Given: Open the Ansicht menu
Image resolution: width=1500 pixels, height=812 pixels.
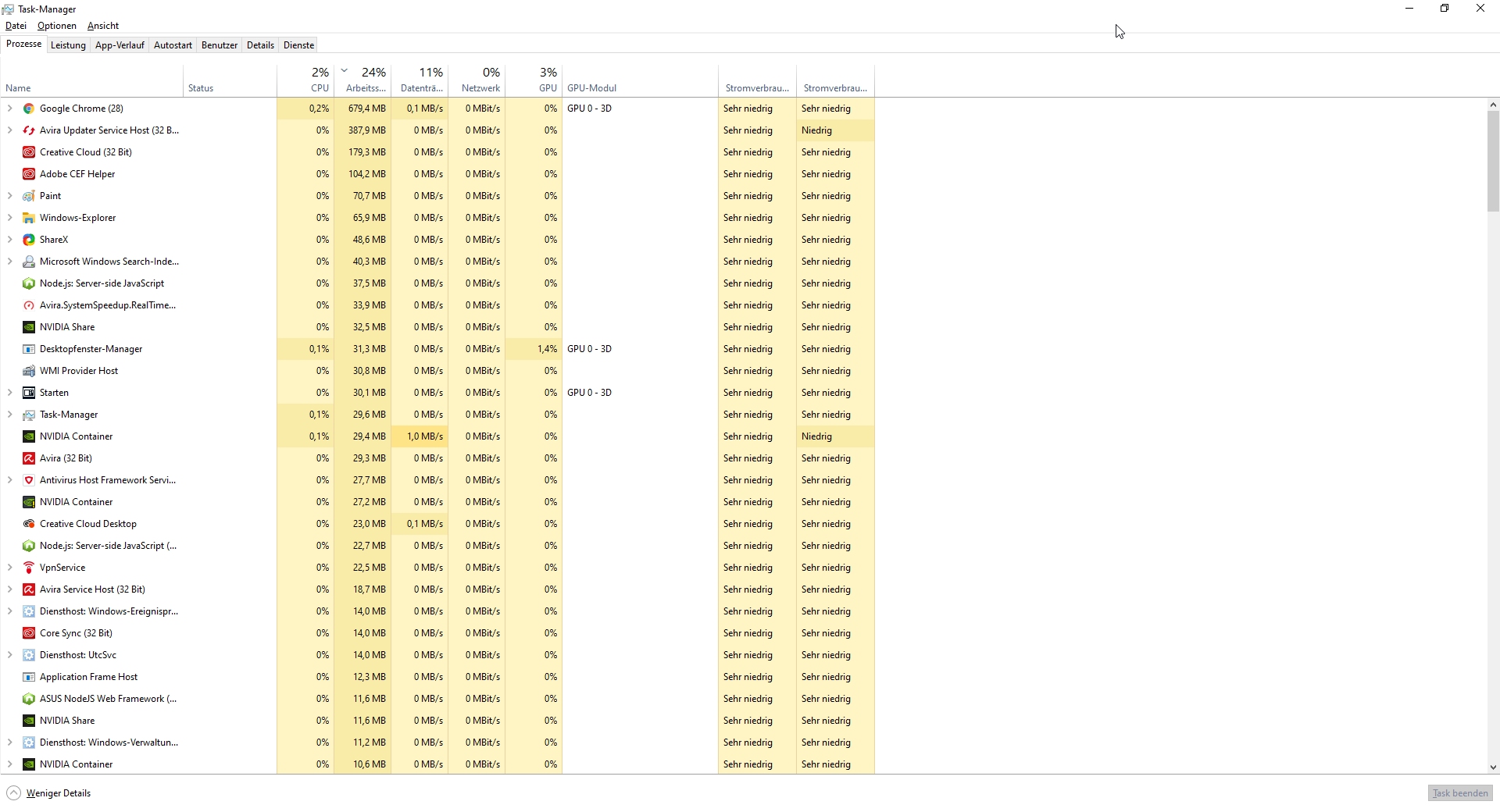Looking at the screenshot, I should point(103,26).
